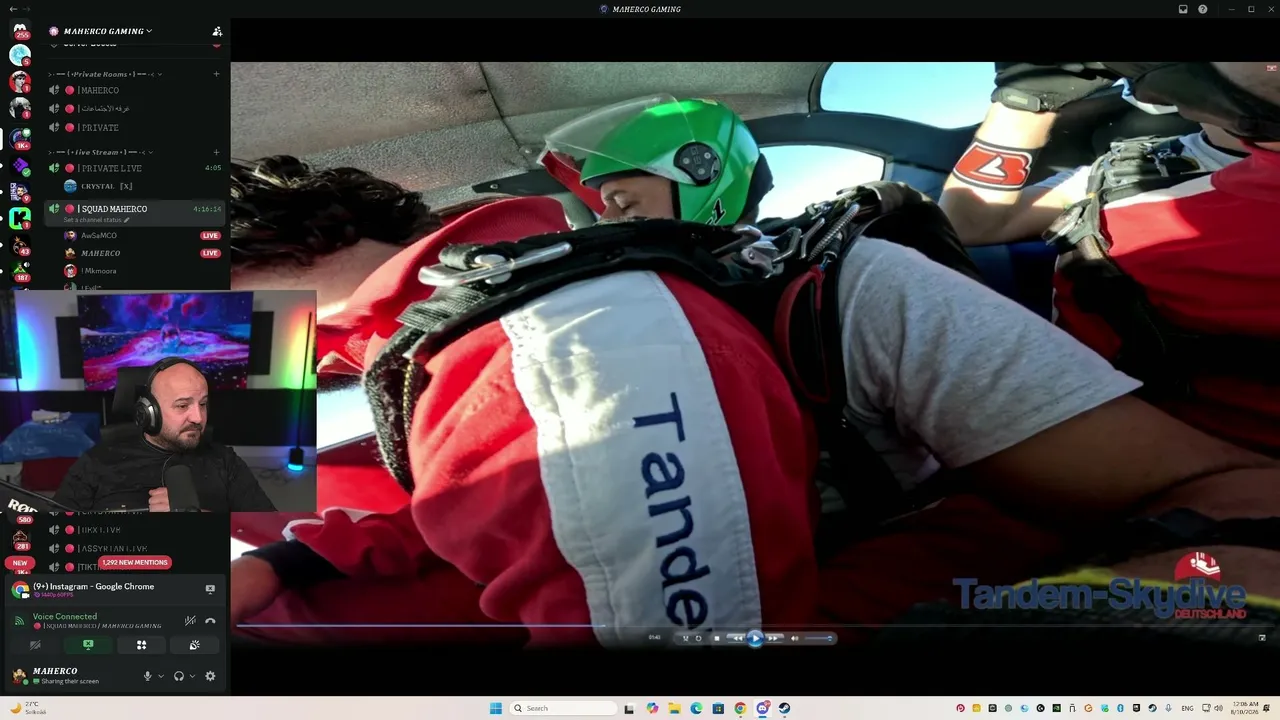This screenshot has width=1280, height=720.
Task: Switch to Discord from the taskbar
Action: coord(762,708)
